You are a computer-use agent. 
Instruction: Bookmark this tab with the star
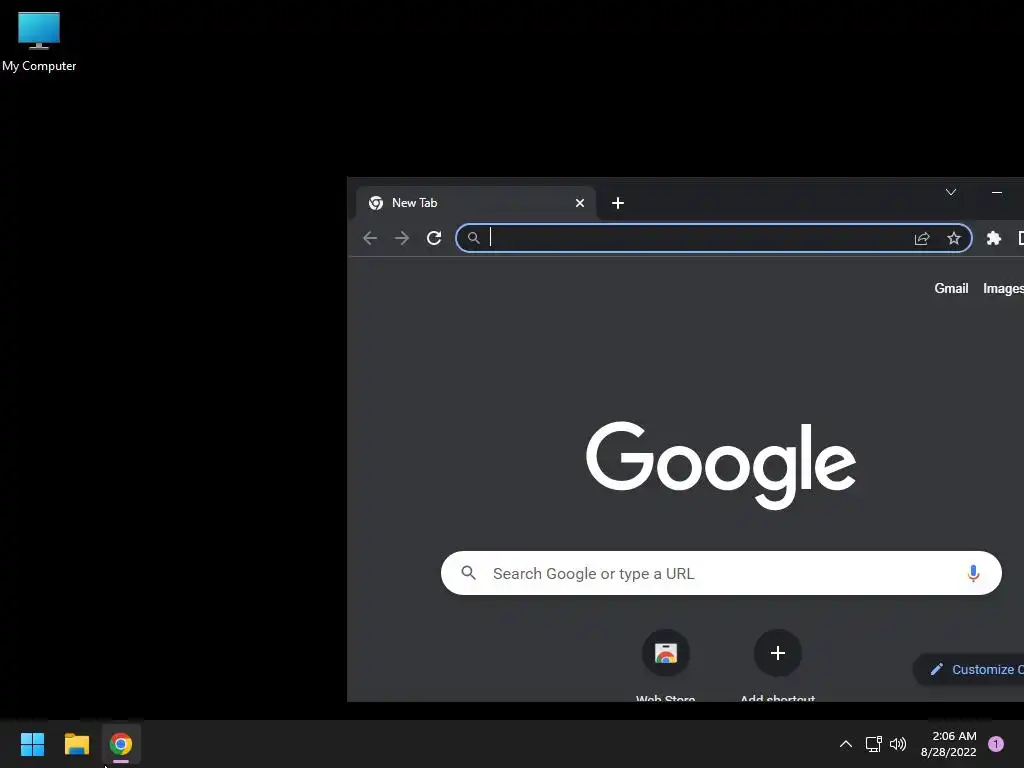[x=953, y=238]
